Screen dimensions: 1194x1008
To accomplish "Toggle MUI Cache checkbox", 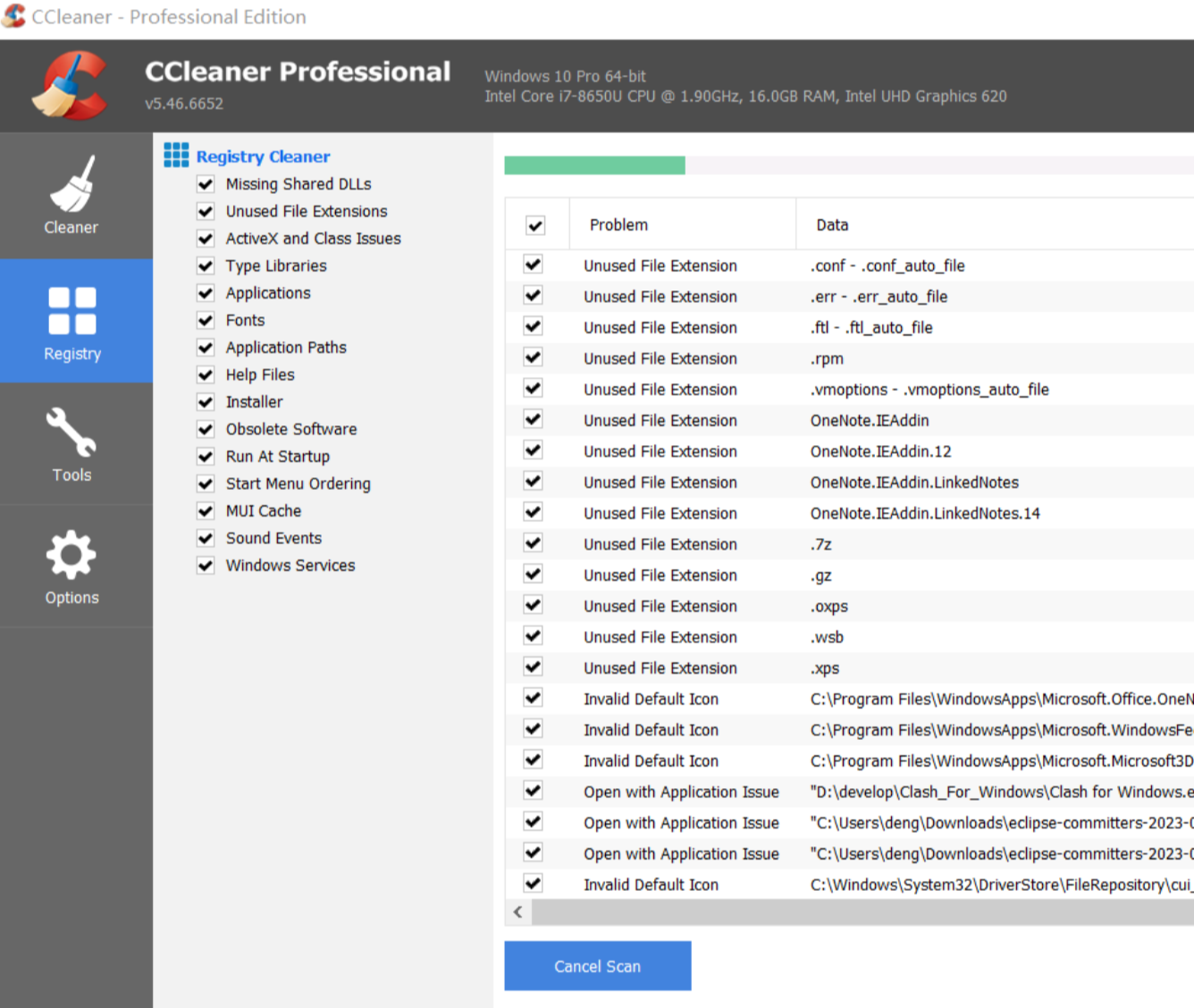I will [206, 511].
